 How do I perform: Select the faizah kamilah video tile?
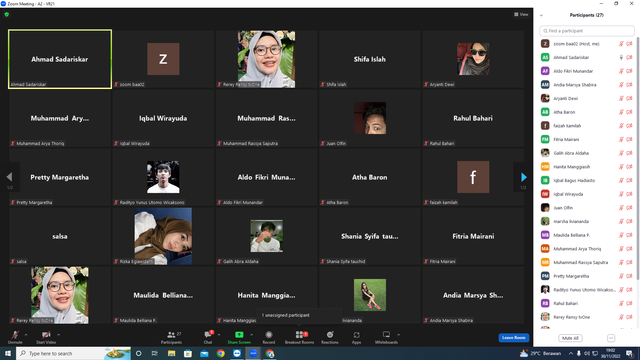point(473,177)
